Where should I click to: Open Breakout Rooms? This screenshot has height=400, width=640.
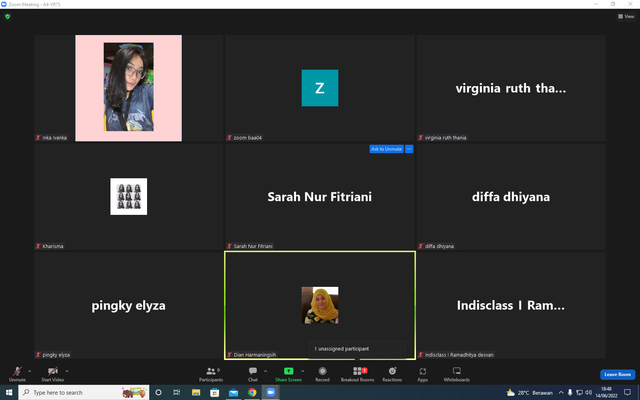(358, 373)
